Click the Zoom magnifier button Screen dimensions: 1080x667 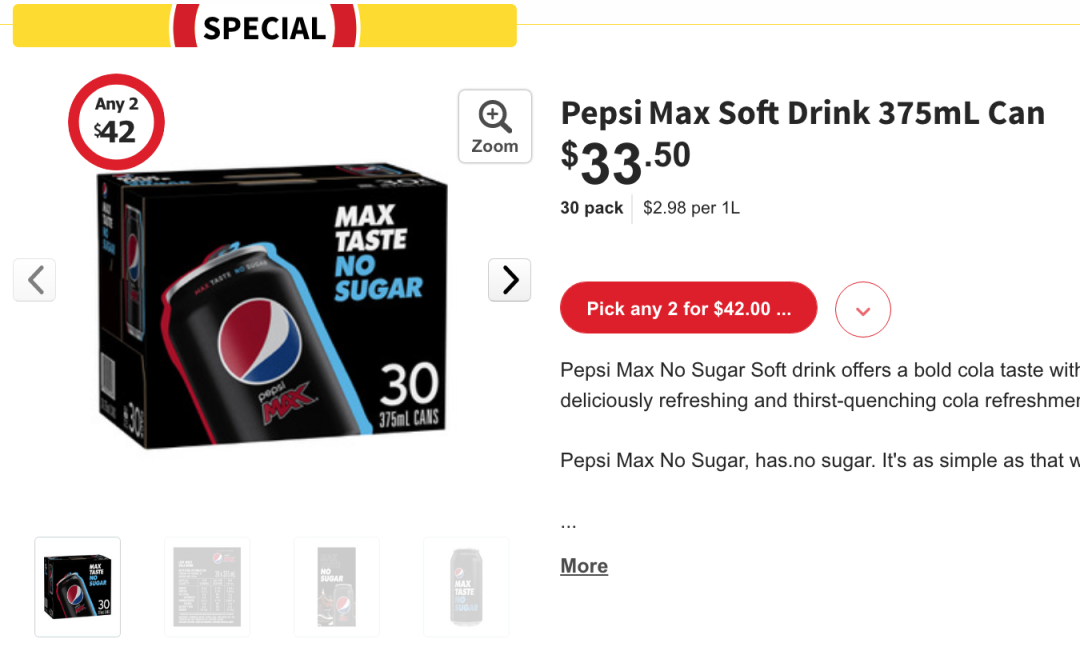point(495,126)
